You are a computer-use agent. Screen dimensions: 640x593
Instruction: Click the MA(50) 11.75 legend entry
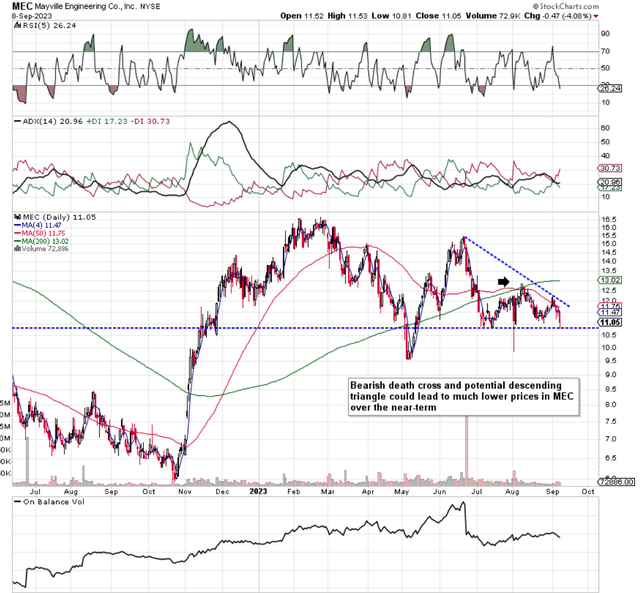point(40,233)
